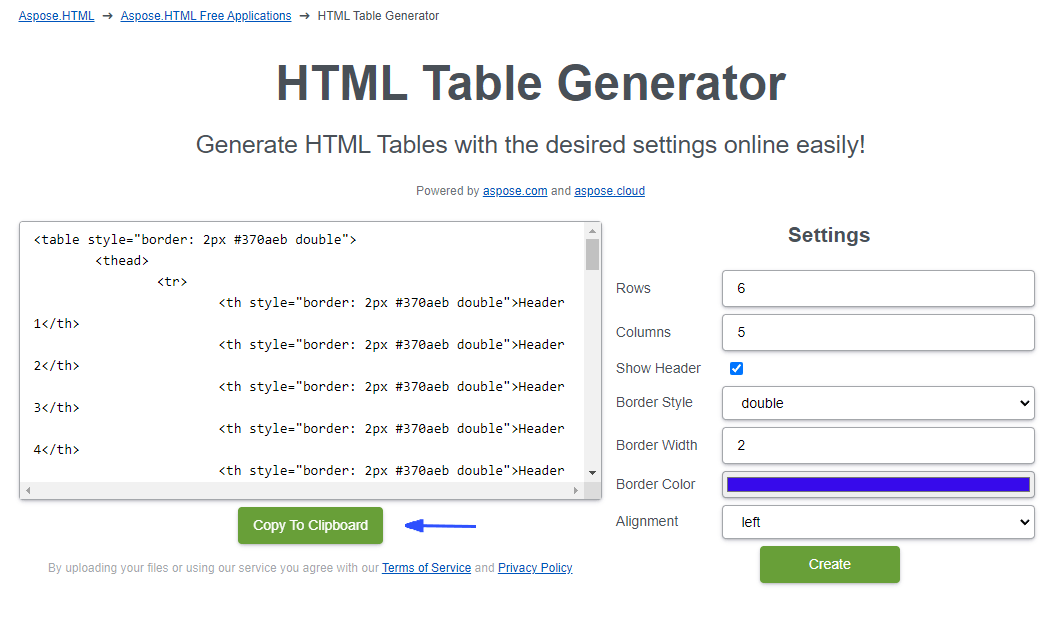
Task: Click the code area scroll down arrow
Action: (592, 472)
